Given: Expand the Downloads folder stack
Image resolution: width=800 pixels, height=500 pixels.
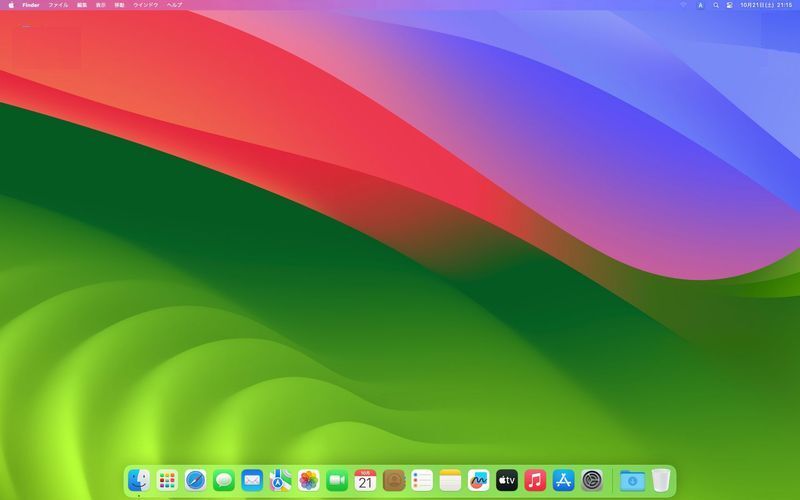Looking at the screenshot, I should pos(632,481).
